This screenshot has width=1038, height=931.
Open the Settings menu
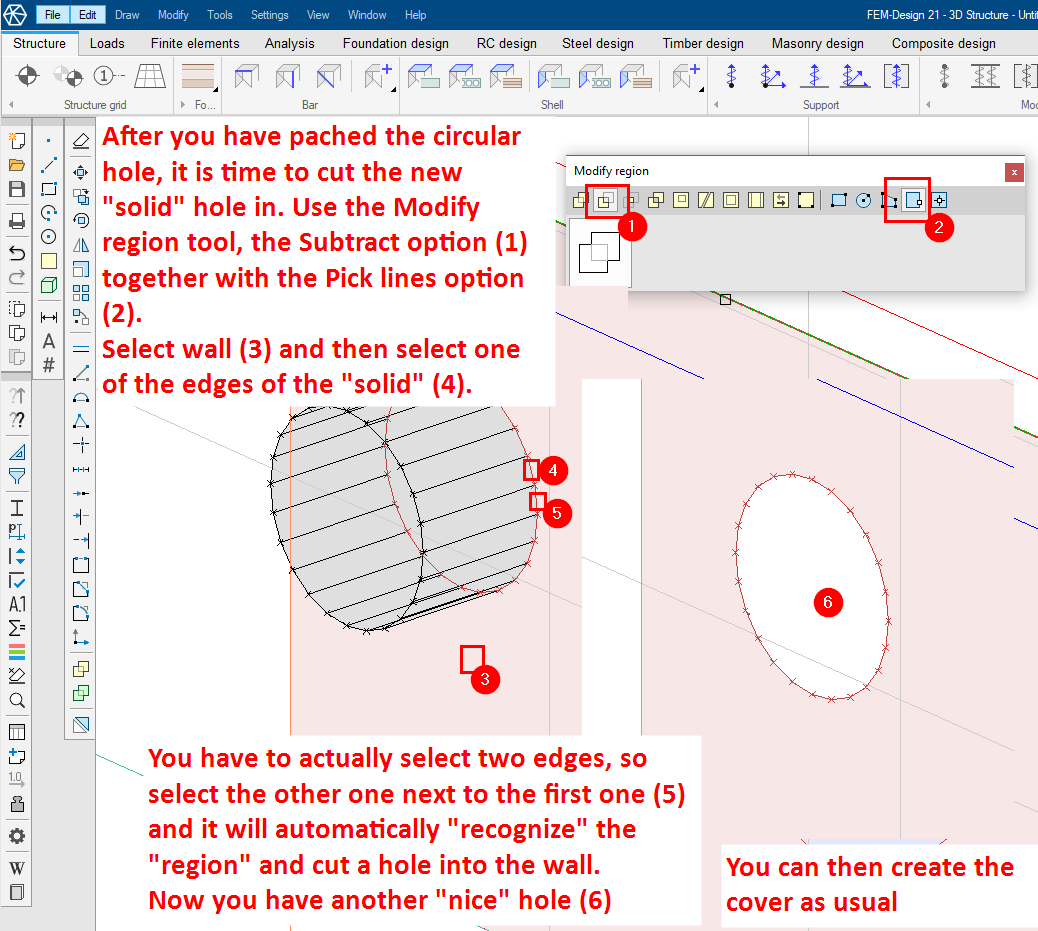[x=269, y=15]
